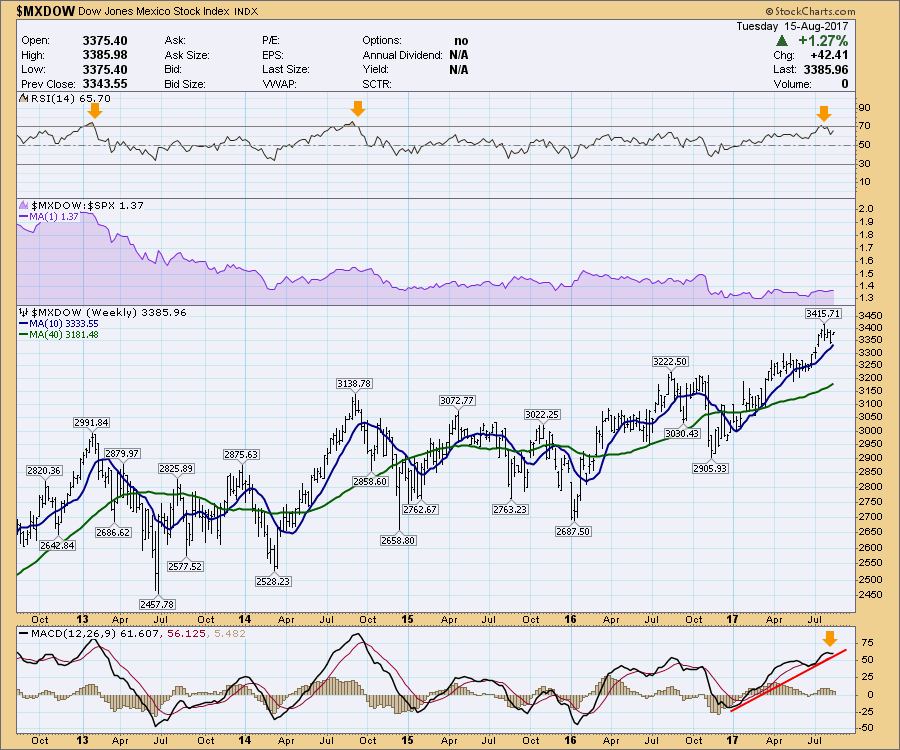Click the 2457.78 low price label

pyautogui.click(x=157, y=604)
